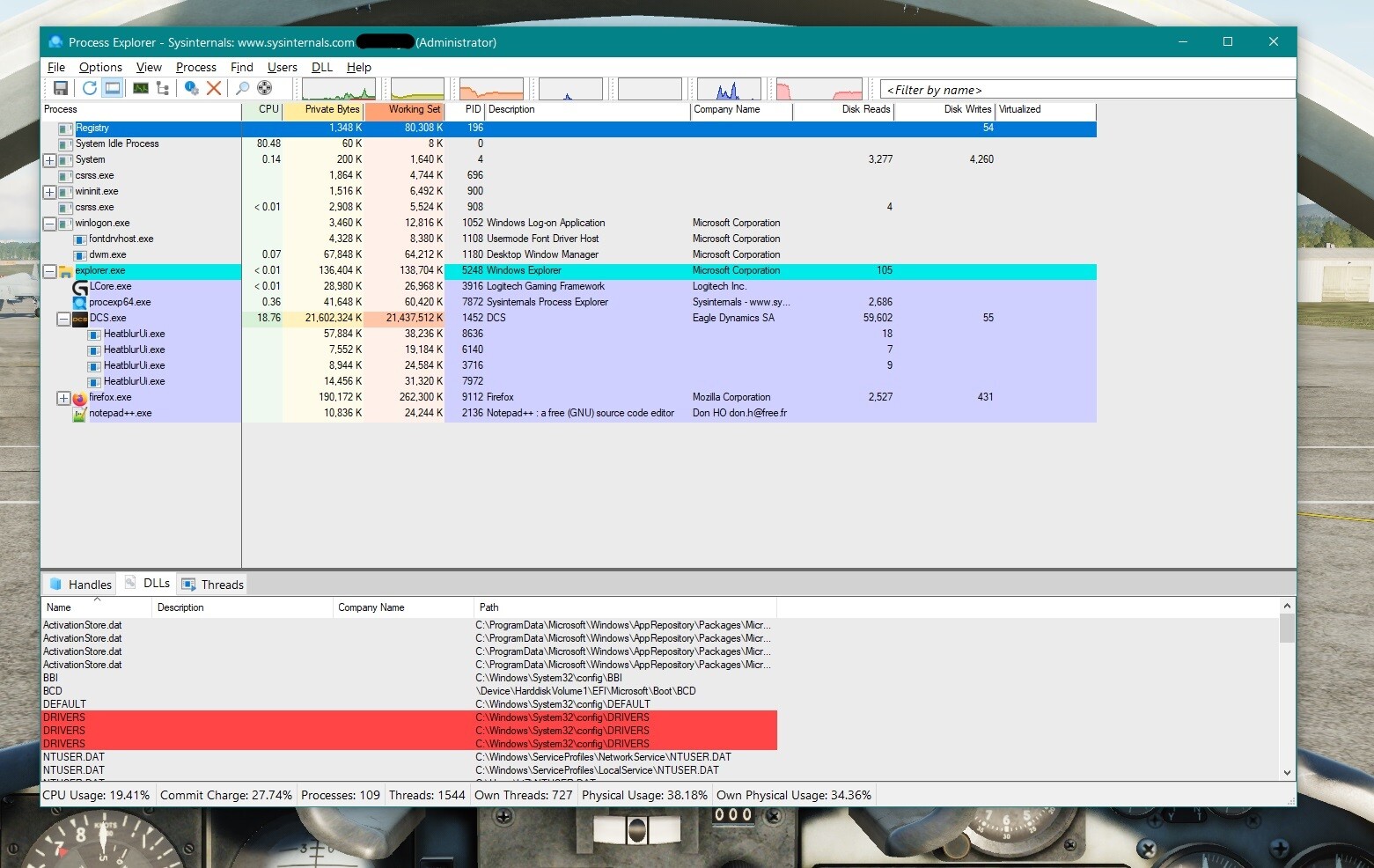Click the green CPU usage mini graph

click(x=339, y=89)
